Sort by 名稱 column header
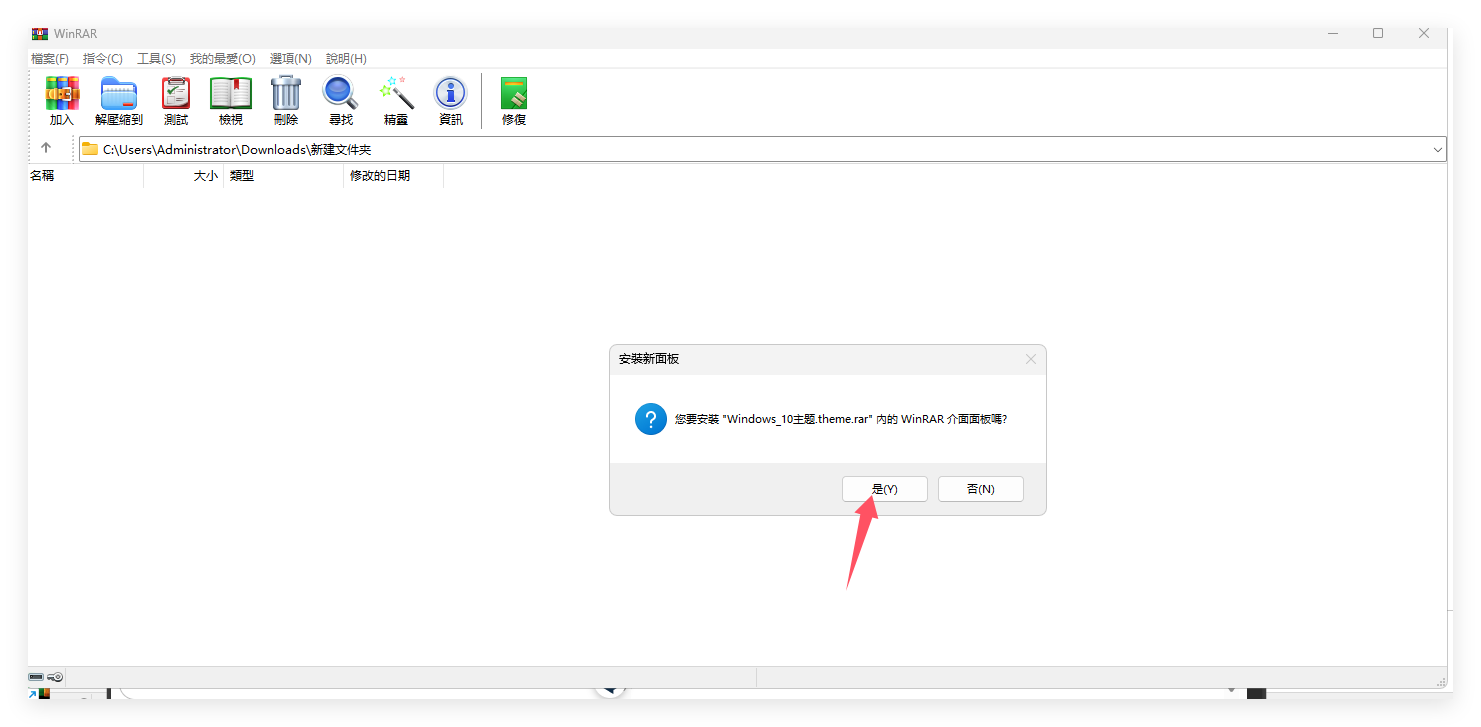 tap(86, 176)
